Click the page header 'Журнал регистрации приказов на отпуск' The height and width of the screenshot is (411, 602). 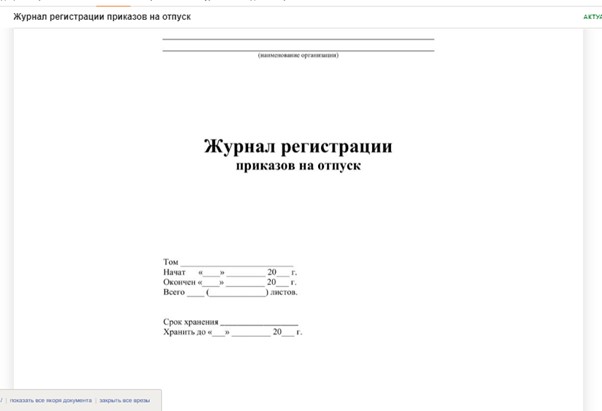101,17
